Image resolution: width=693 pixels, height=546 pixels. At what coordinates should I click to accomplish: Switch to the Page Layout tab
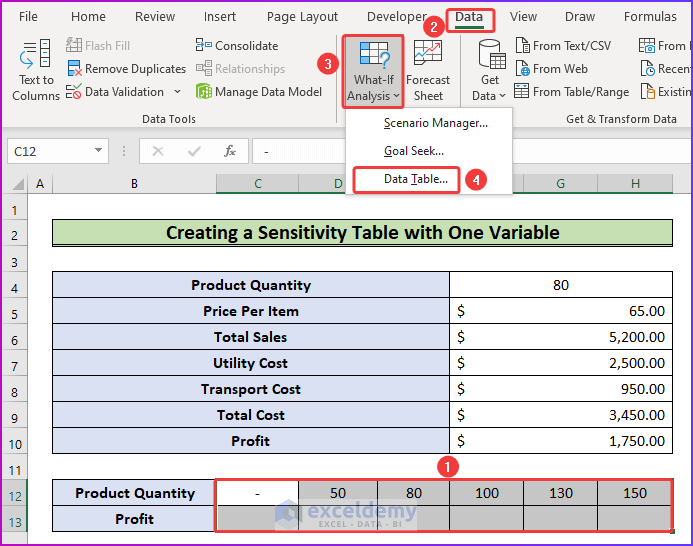coord(302,17)
